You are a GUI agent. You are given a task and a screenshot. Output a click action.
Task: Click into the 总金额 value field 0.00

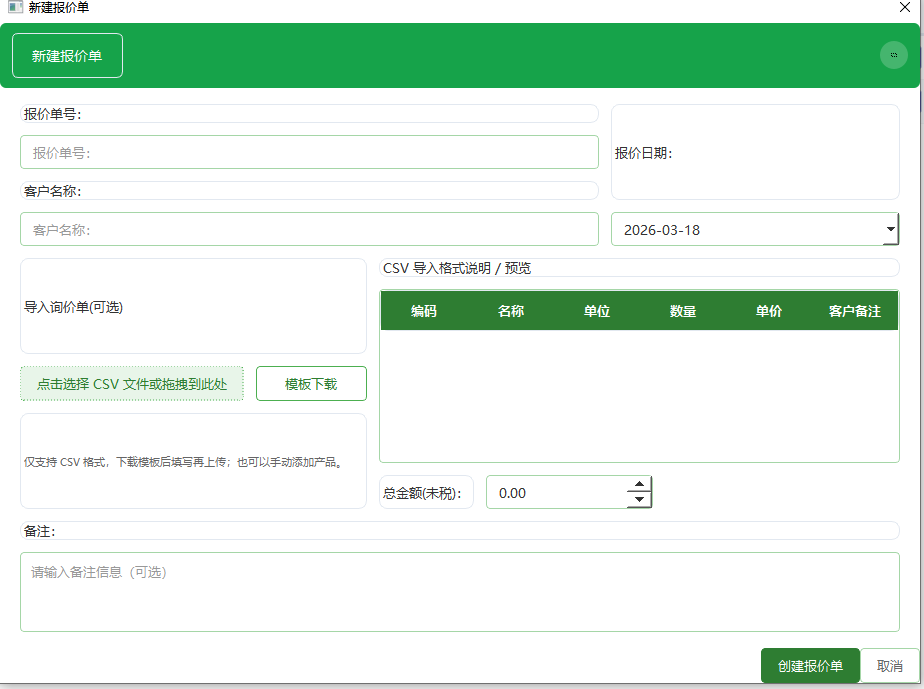[x=557, y=493]
